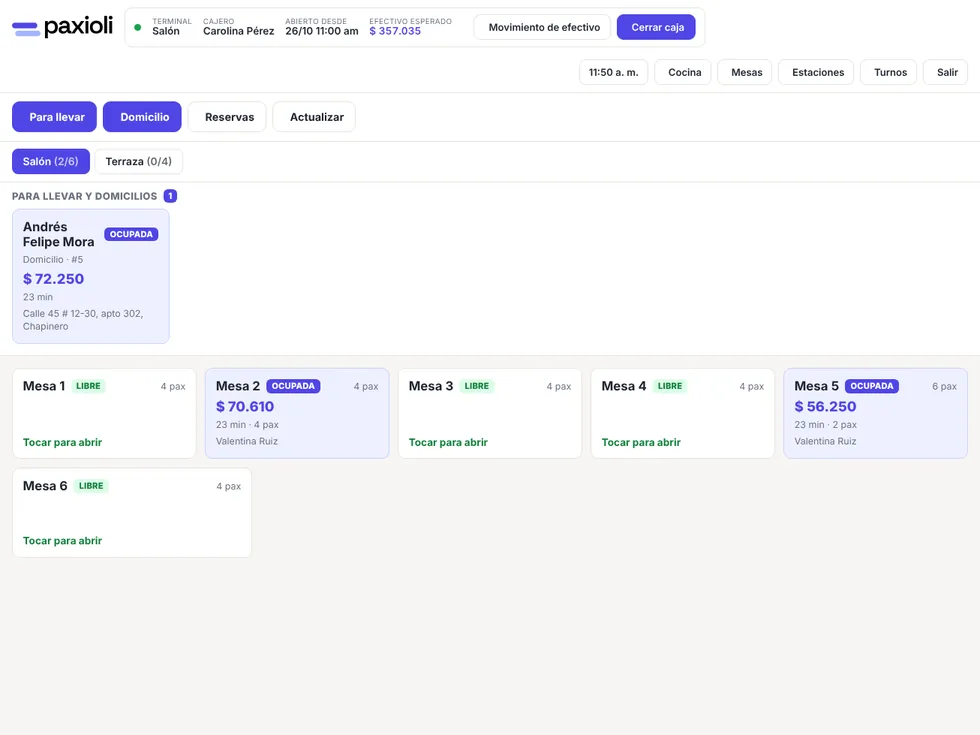
Task: Click Tocar para abrir on Mesa 1
Action: tap(62, 442)
